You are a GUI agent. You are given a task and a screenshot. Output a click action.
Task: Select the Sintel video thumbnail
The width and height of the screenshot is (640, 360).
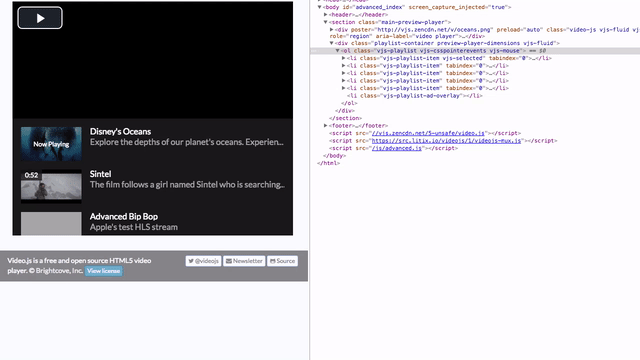pyautogui.click(x=51, y=186)
